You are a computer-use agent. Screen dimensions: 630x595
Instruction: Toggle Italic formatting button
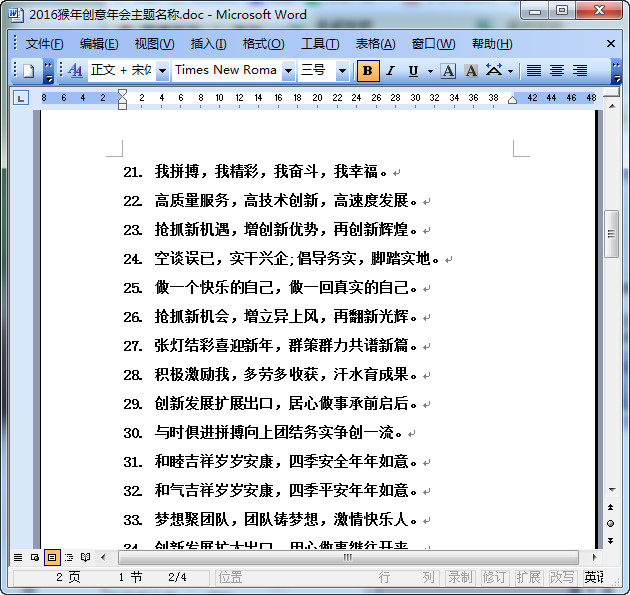[x=390, y=71]
